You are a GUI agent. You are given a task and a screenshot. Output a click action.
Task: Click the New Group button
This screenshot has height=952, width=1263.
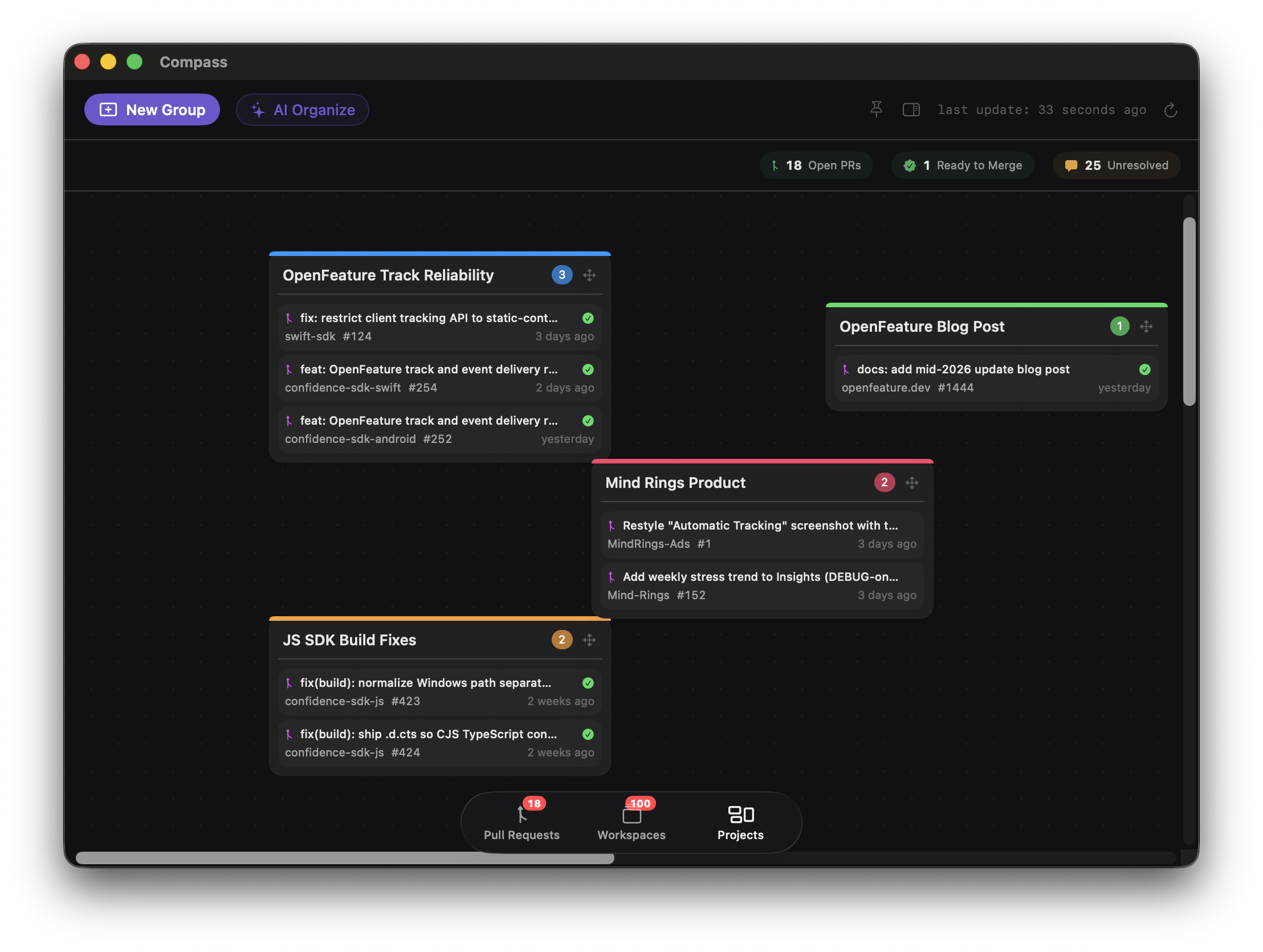point(152,109)
